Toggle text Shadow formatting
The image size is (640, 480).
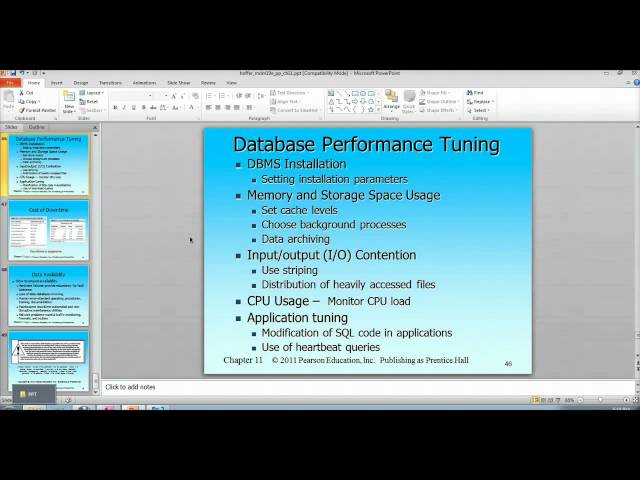coord(143,108)
